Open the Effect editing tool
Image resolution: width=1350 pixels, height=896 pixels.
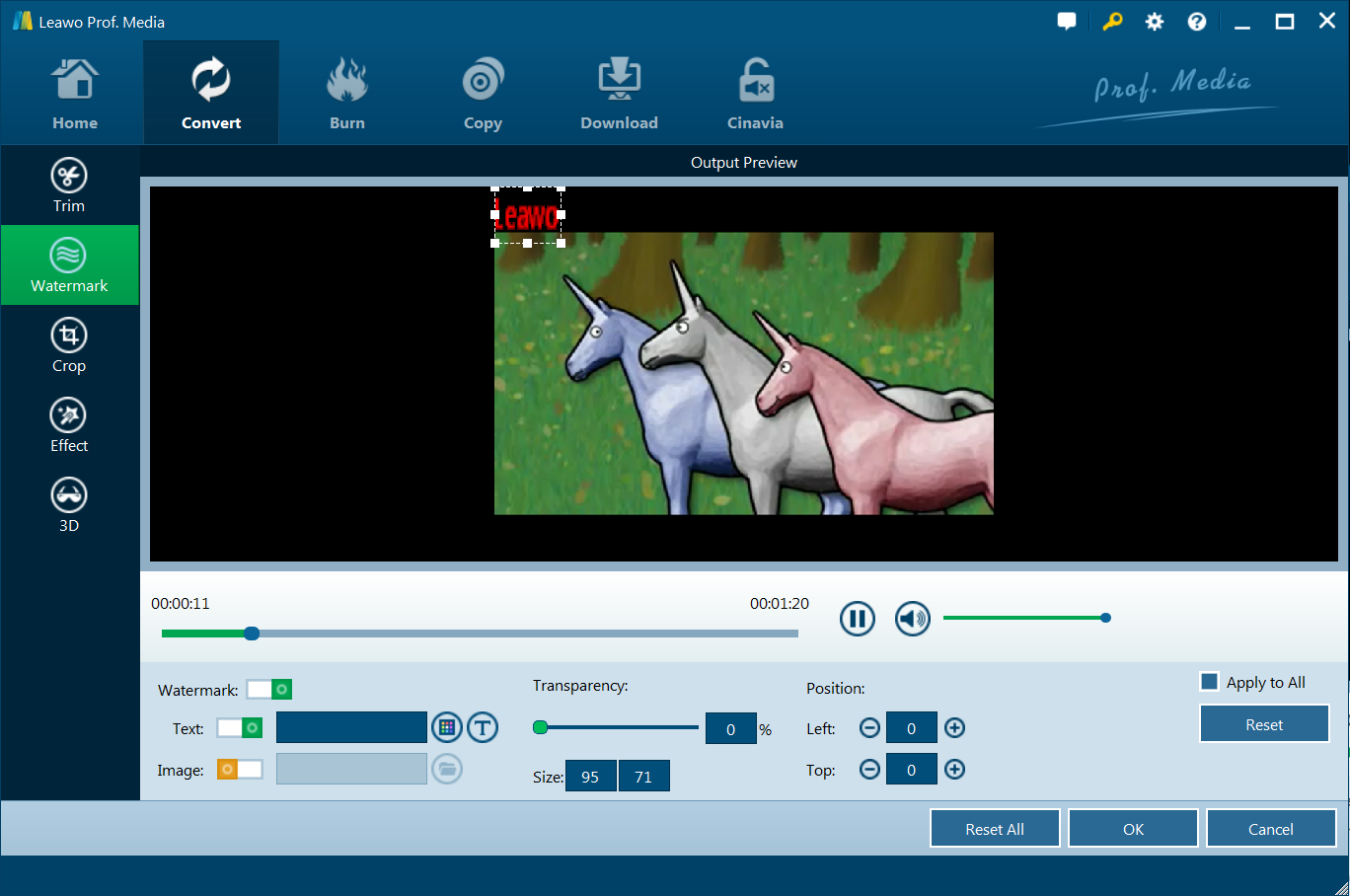(69, 425)
